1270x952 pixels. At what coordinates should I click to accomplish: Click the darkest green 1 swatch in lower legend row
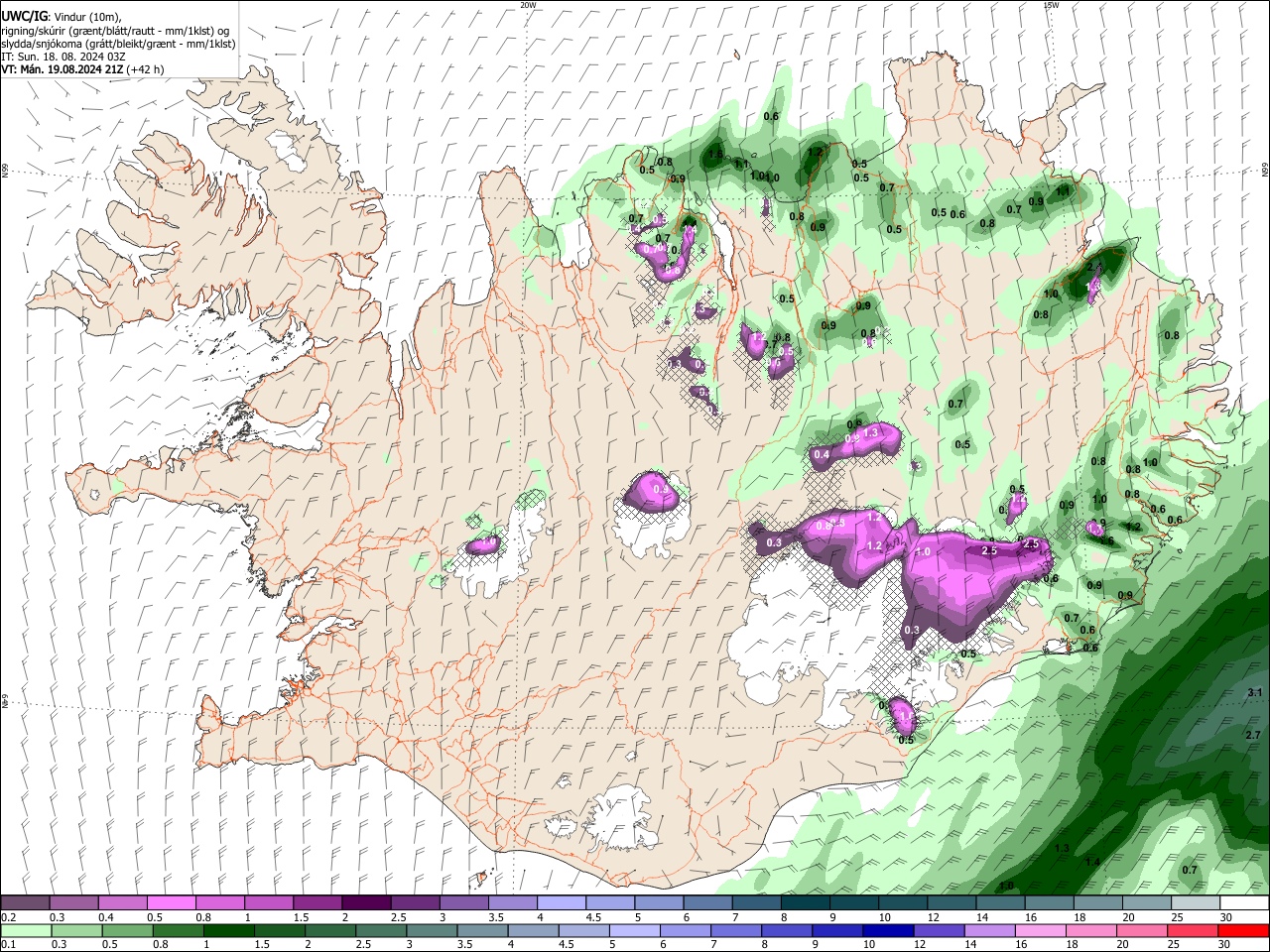point(228,930)
